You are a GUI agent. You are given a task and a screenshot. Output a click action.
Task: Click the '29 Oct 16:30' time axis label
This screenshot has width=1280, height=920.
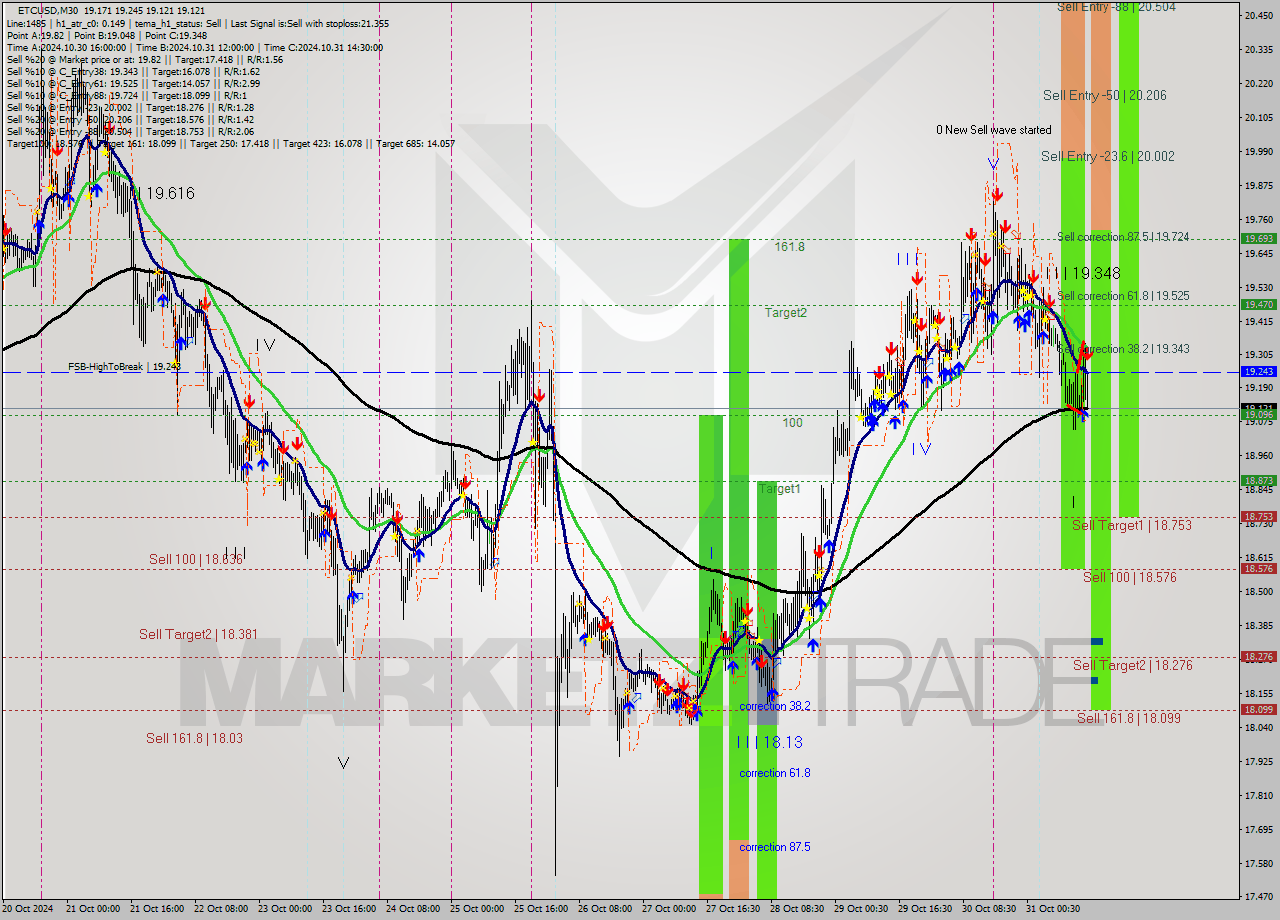click(924, 909)
